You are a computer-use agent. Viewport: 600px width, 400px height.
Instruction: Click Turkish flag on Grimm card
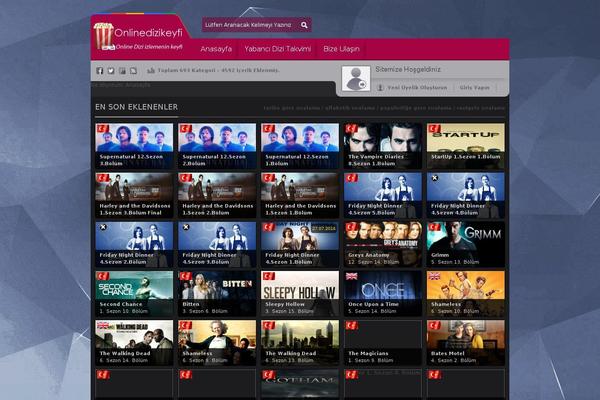[434, 227]
